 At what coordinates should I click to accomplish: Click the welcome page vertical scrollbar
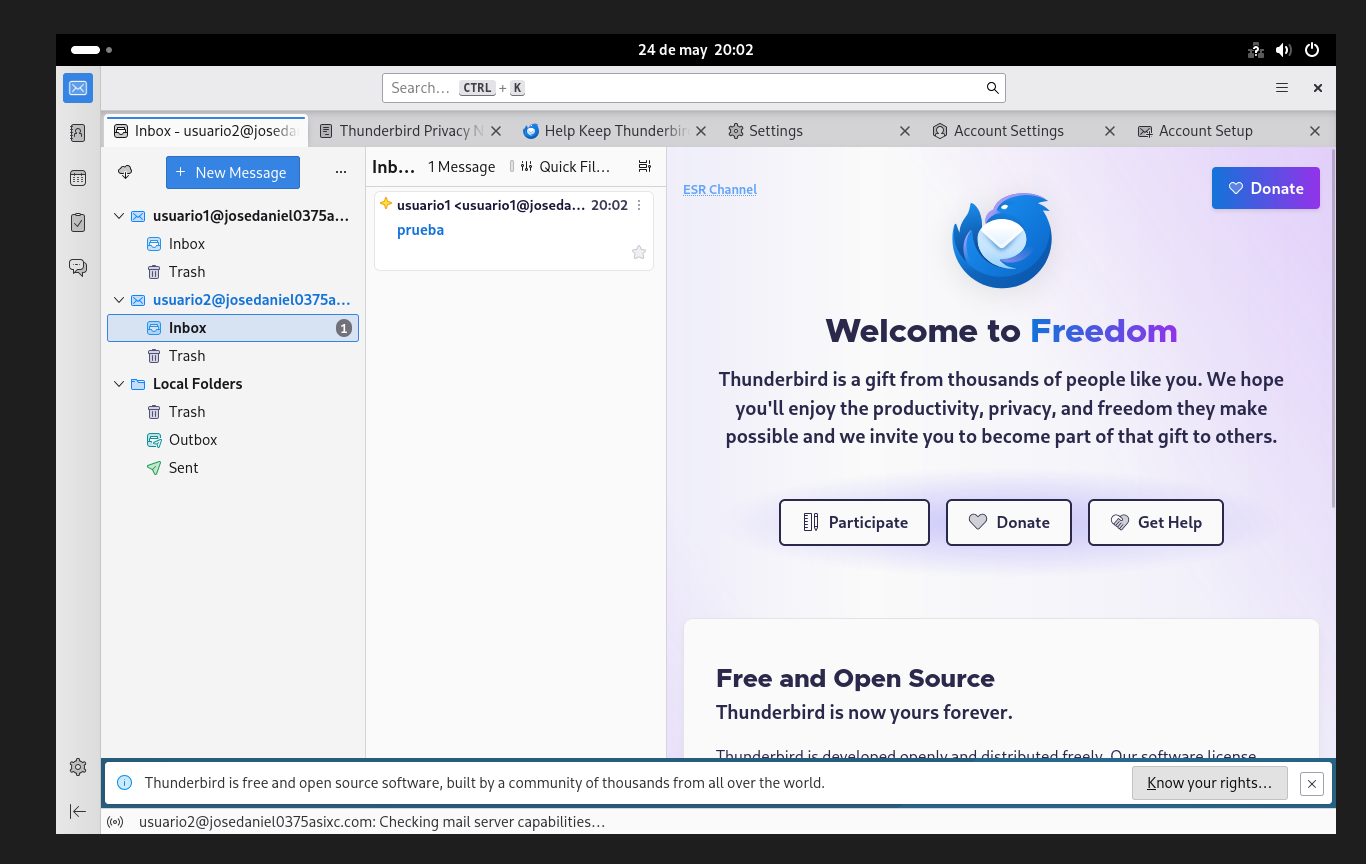1332,330
